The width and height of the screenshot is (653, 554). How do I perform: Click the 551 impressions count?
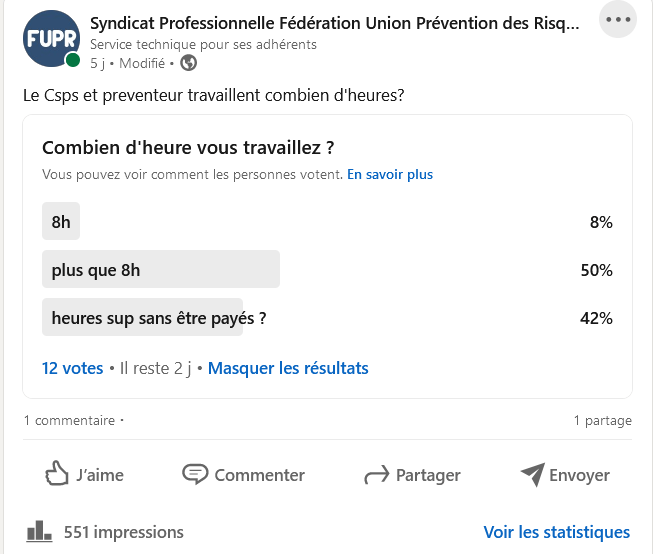tap(124, 532)
